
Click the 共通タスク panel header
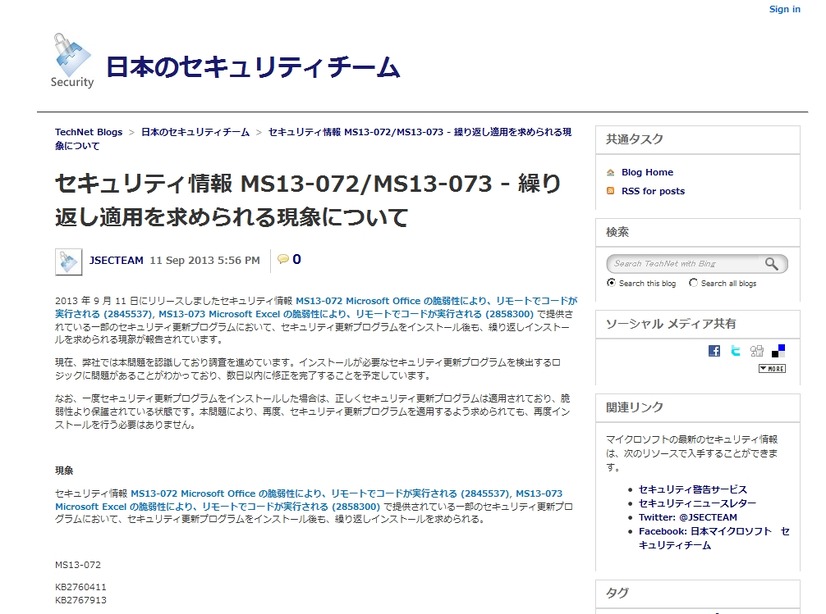(x=698, y=140)
